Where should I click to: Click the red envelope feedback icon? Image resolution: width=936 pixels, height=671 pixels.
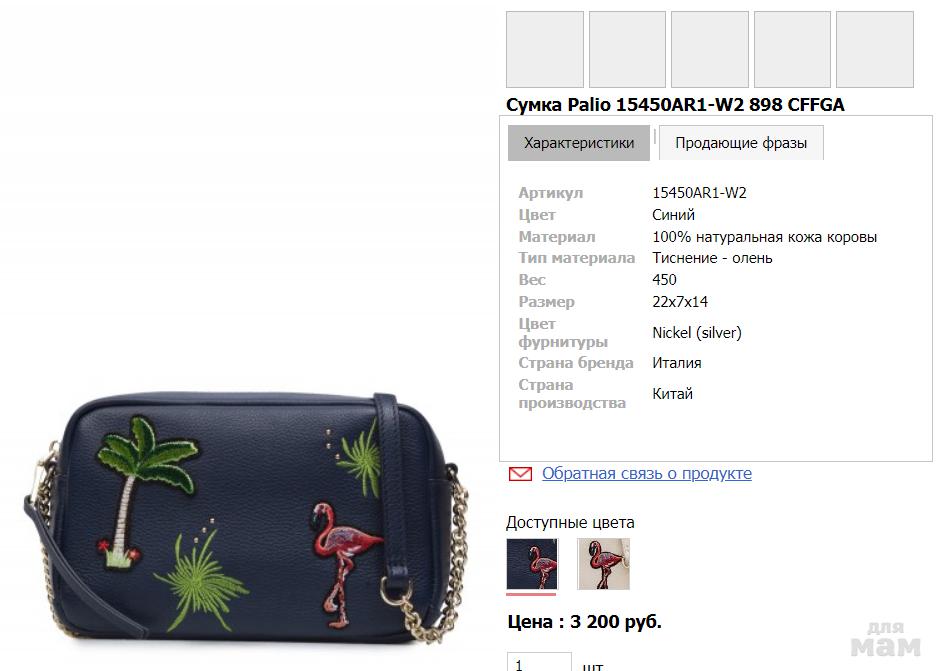coord(520,474)
